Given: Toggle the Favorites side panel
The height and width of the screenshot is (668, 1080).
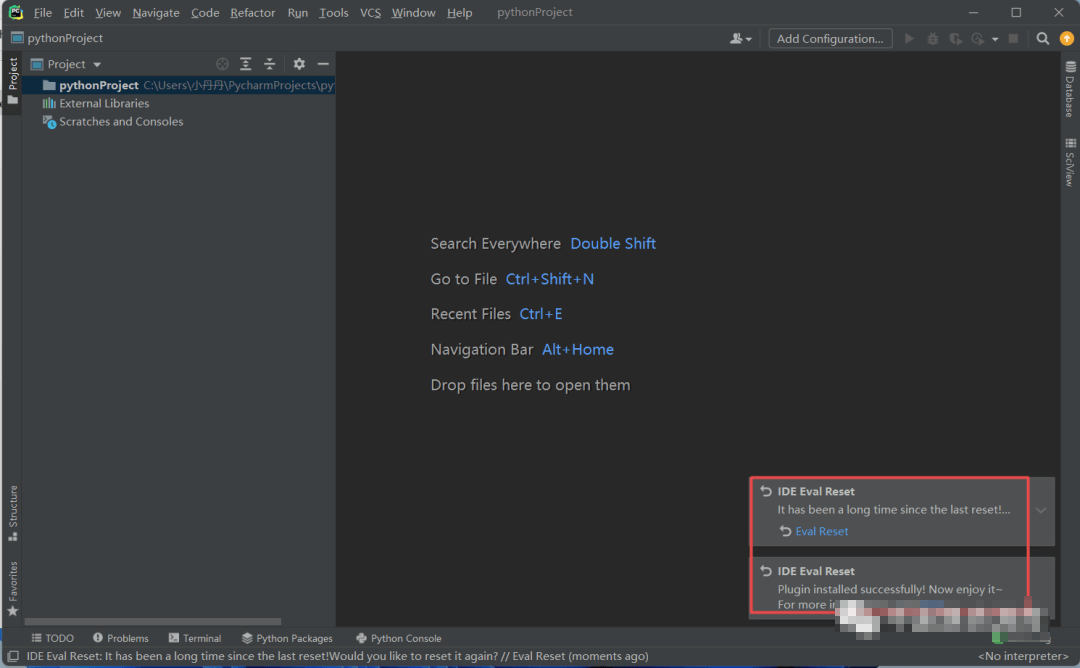Looking at the screenshot, I should click(13, 588).
